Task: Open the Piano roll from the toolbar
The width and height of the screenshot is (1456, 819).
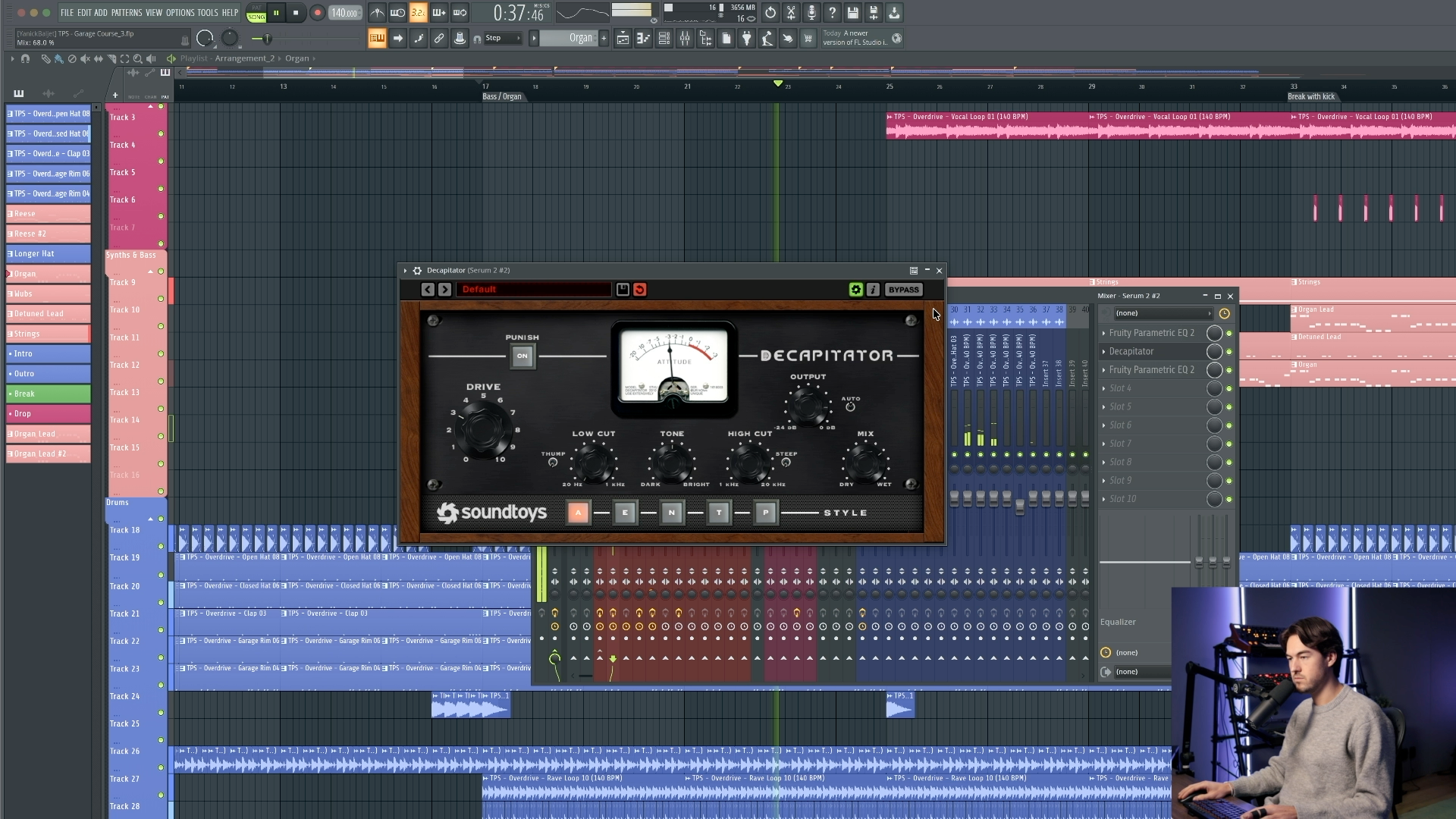Action: coord(643,39)
